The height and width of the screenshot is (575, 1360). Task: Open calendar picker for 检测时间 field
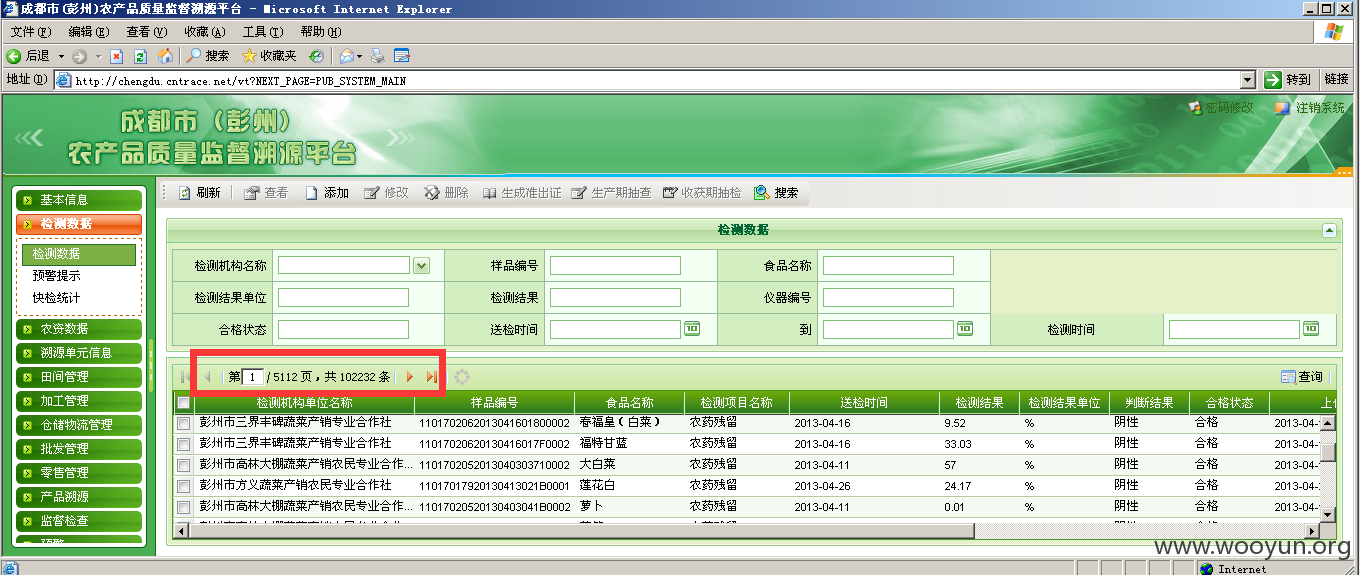(x=1310, y=328)
